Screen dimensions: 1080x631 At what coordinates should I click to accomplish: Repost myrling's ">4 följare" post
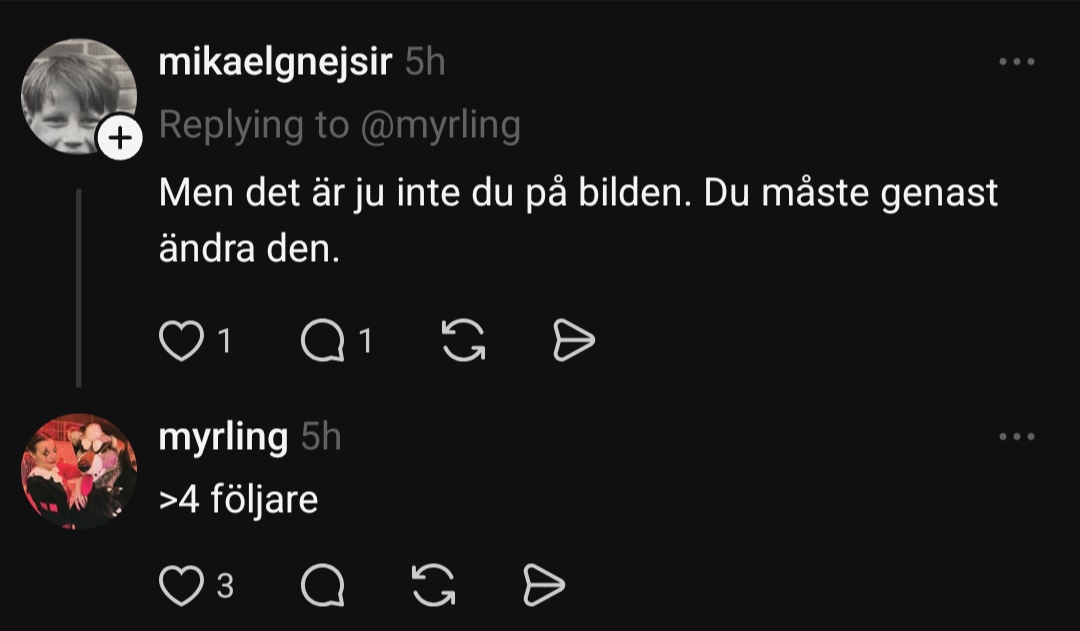click(434, 586)
